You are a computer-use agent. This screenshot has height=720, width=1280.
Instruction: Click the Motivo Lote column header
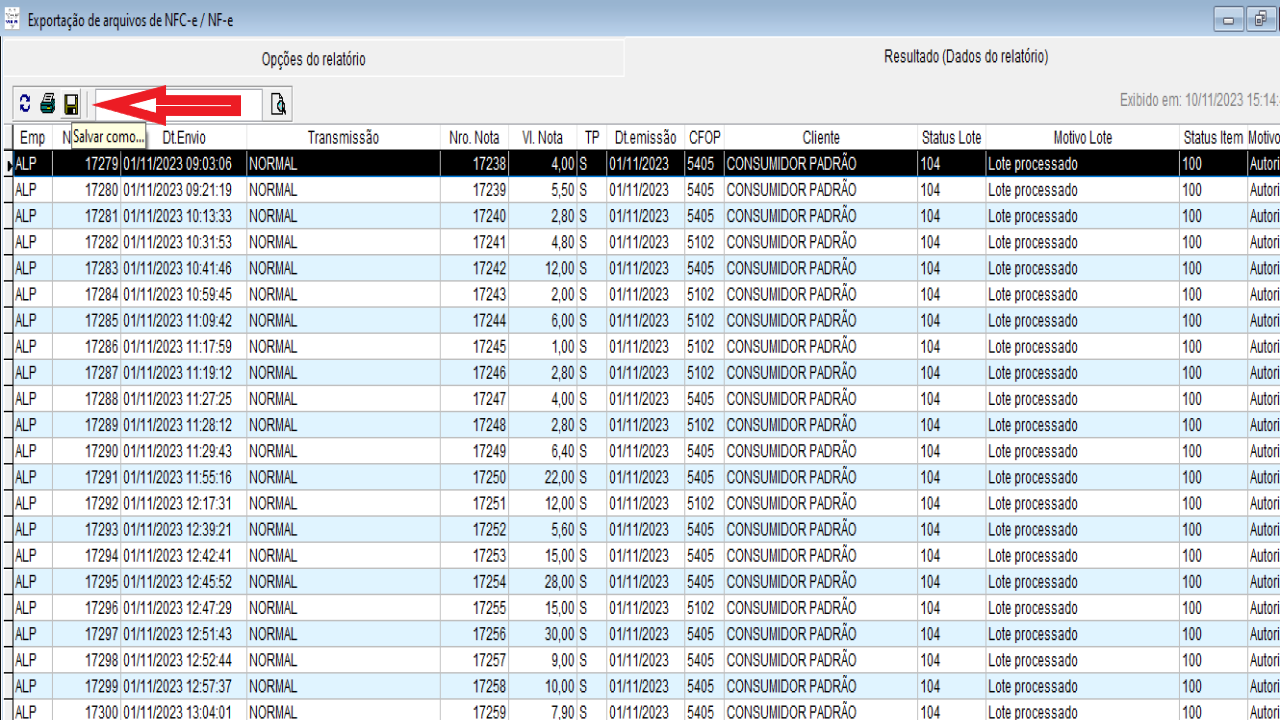pyautogui.click(x=1082, y=138)
